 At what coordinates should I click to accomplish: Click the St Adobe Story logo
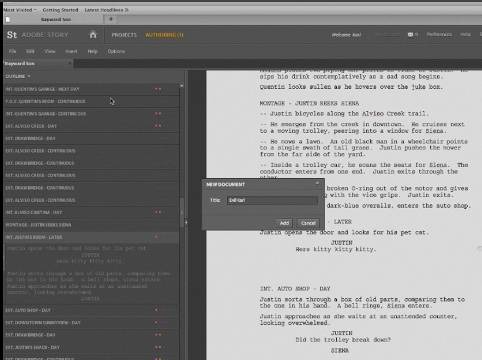(37, 35)
